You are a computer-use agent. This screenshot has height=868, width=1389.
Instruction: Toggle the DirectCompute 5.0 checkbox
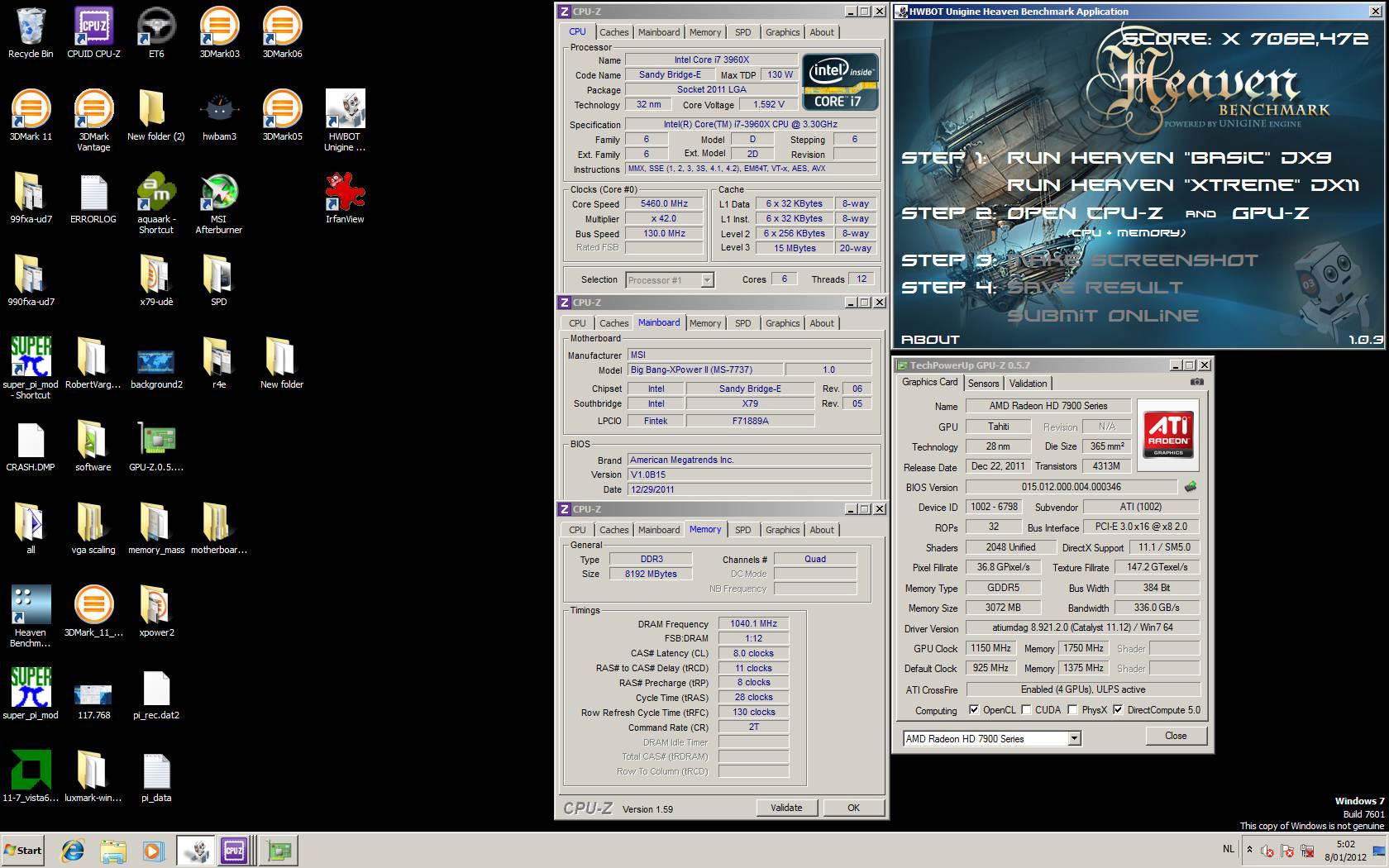(1118, 710)
